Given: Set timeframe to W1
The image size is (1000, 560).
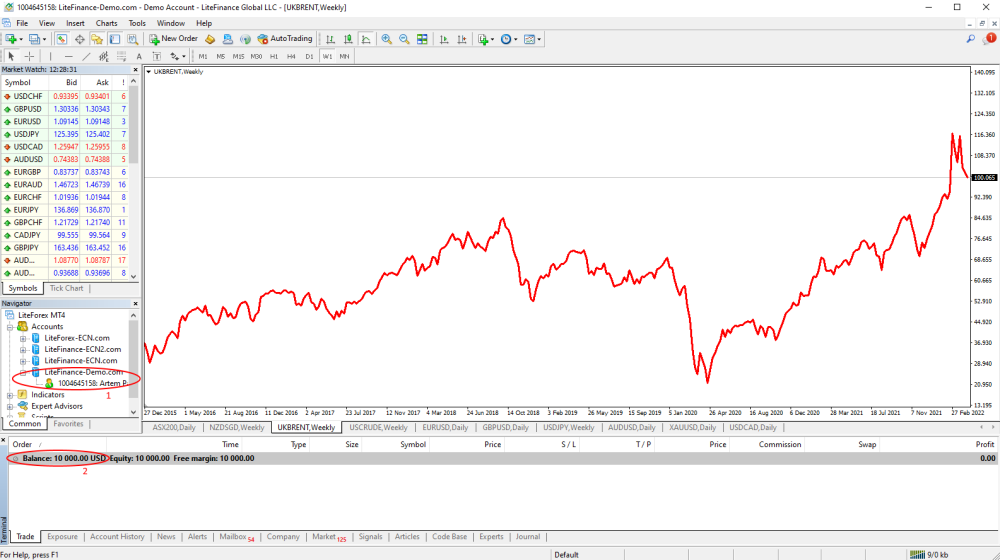Looking at the screenshot, I should (327, 56).
